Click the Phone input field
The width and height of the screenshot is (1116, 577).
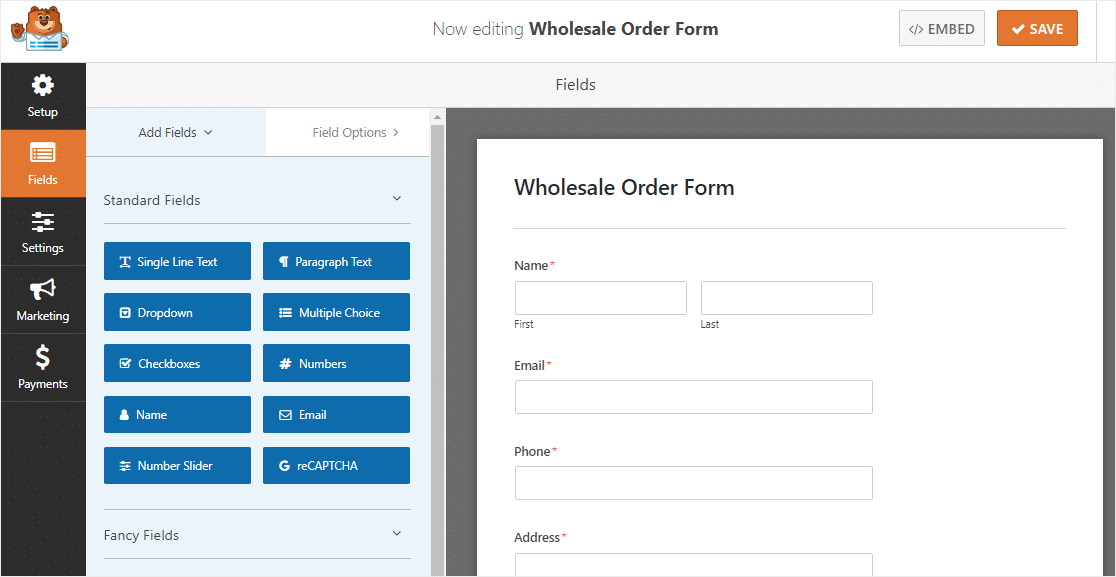(694, 483)
